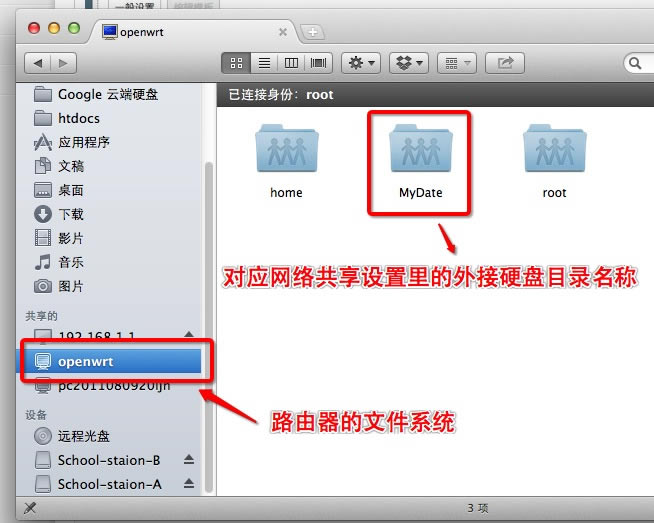Viewport: 654px width, 523px height.
Task: Eject the School-staion-B drive
Action: [189, 460]
